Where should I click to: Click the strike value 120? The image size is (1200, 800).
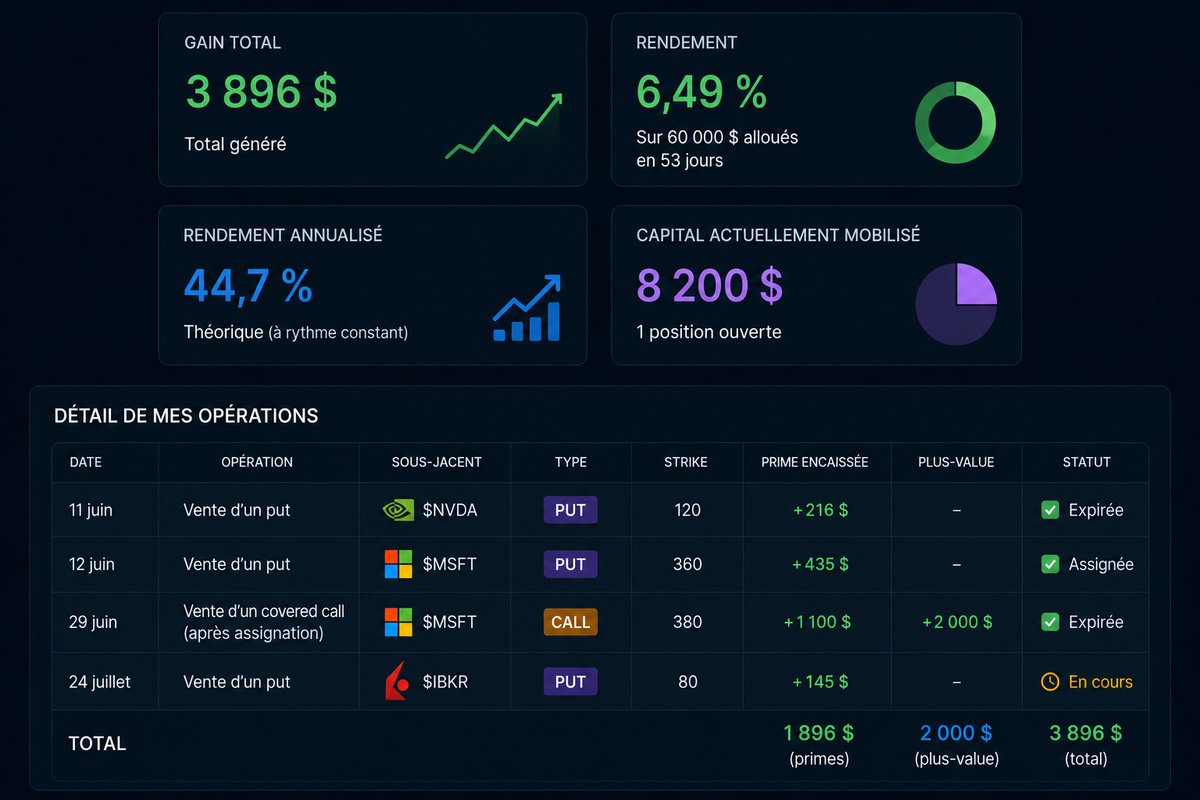(687, 510)
